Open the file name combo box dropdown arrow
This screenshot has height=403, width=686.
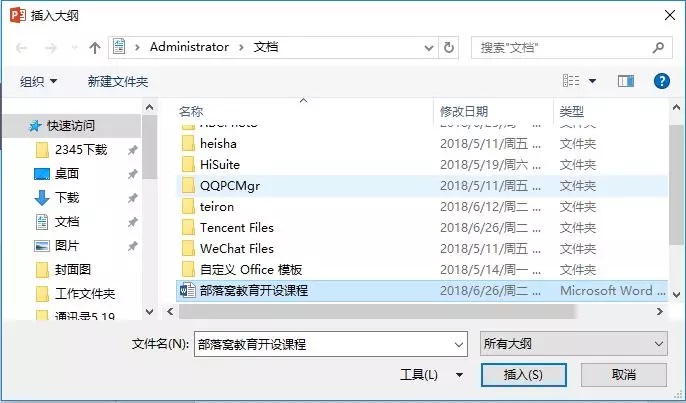tap(458, 344)
